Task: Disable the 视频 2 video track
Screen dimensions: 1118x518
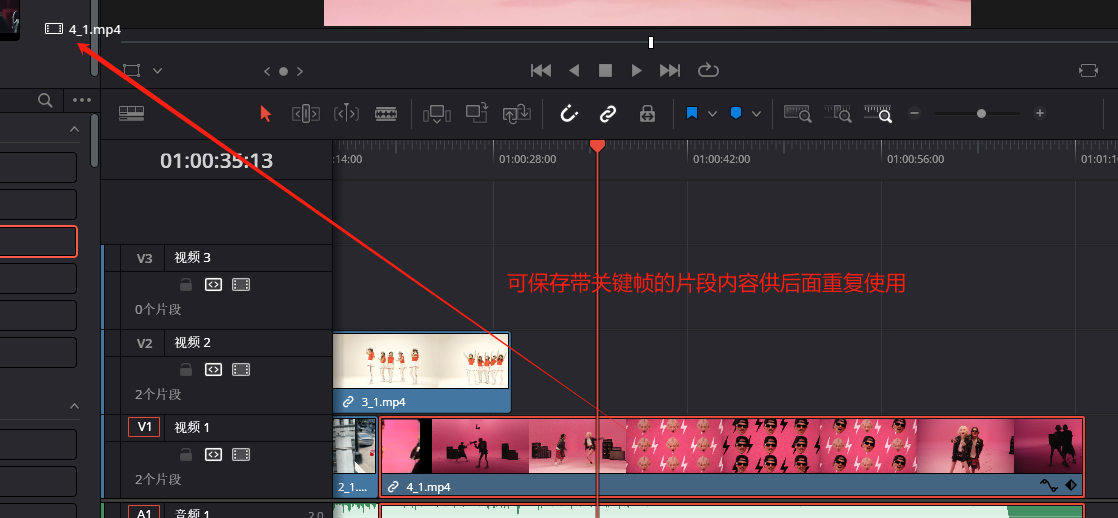Action: 240,370
